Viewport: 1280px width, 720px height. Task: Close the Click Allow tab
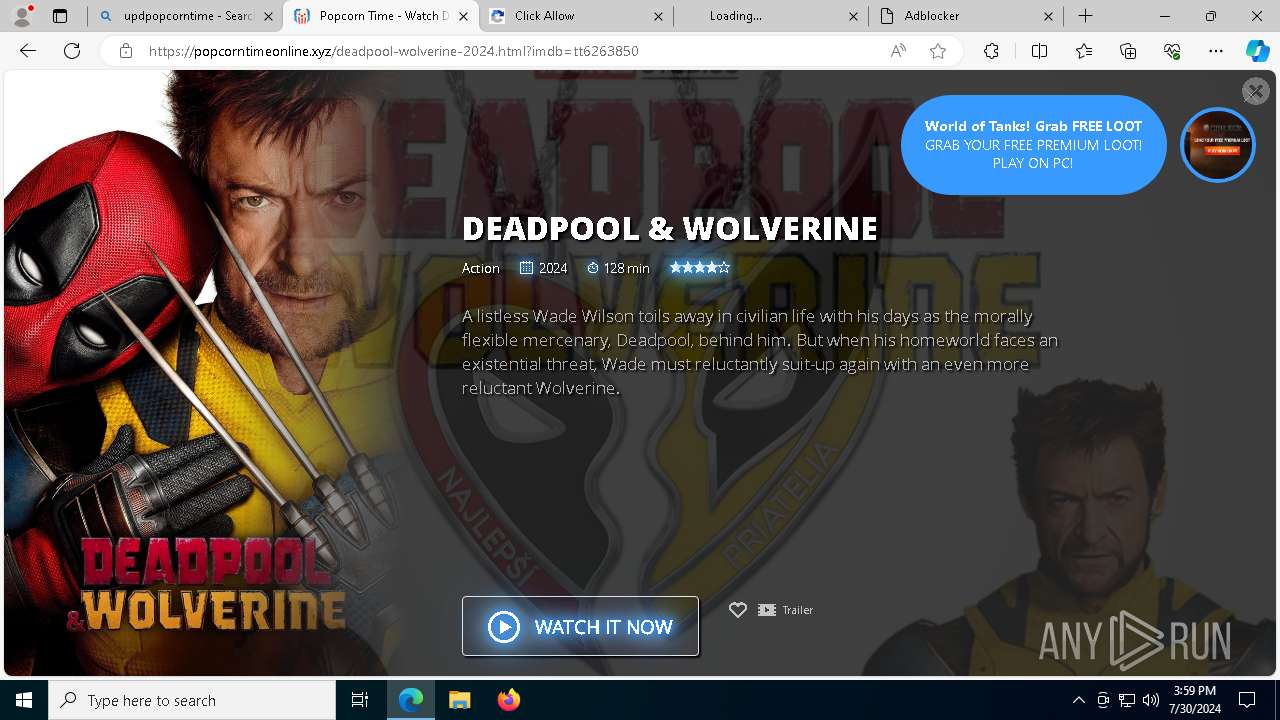pos(658,16)
